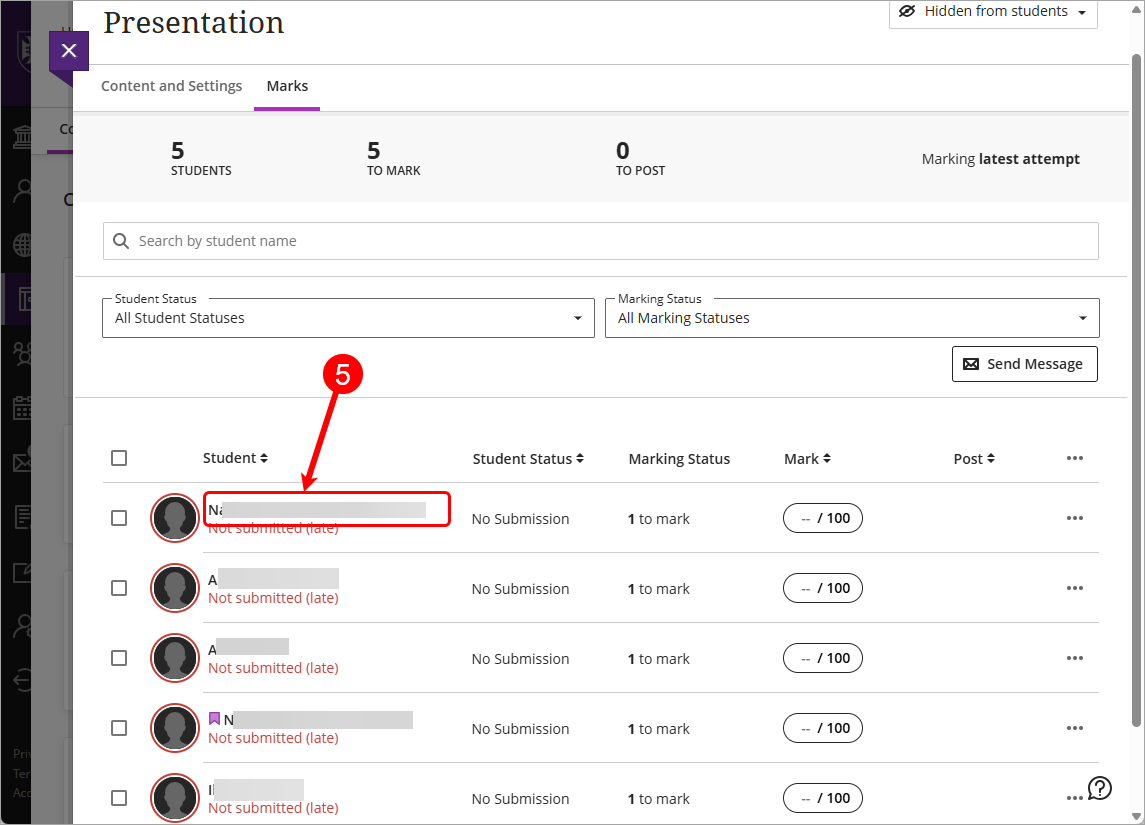Open more options for first student row
The height and width of the screenshot is (825, 1145).
coord(1075,518)
